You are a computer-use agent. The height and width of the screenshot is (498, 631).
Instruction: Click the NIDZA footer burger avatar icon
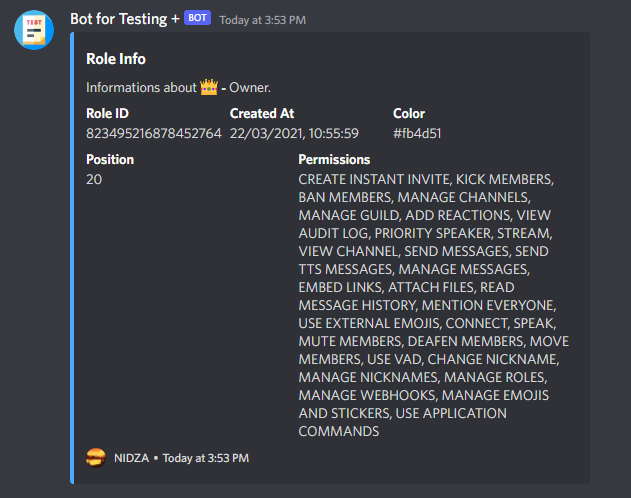point(96,458)
